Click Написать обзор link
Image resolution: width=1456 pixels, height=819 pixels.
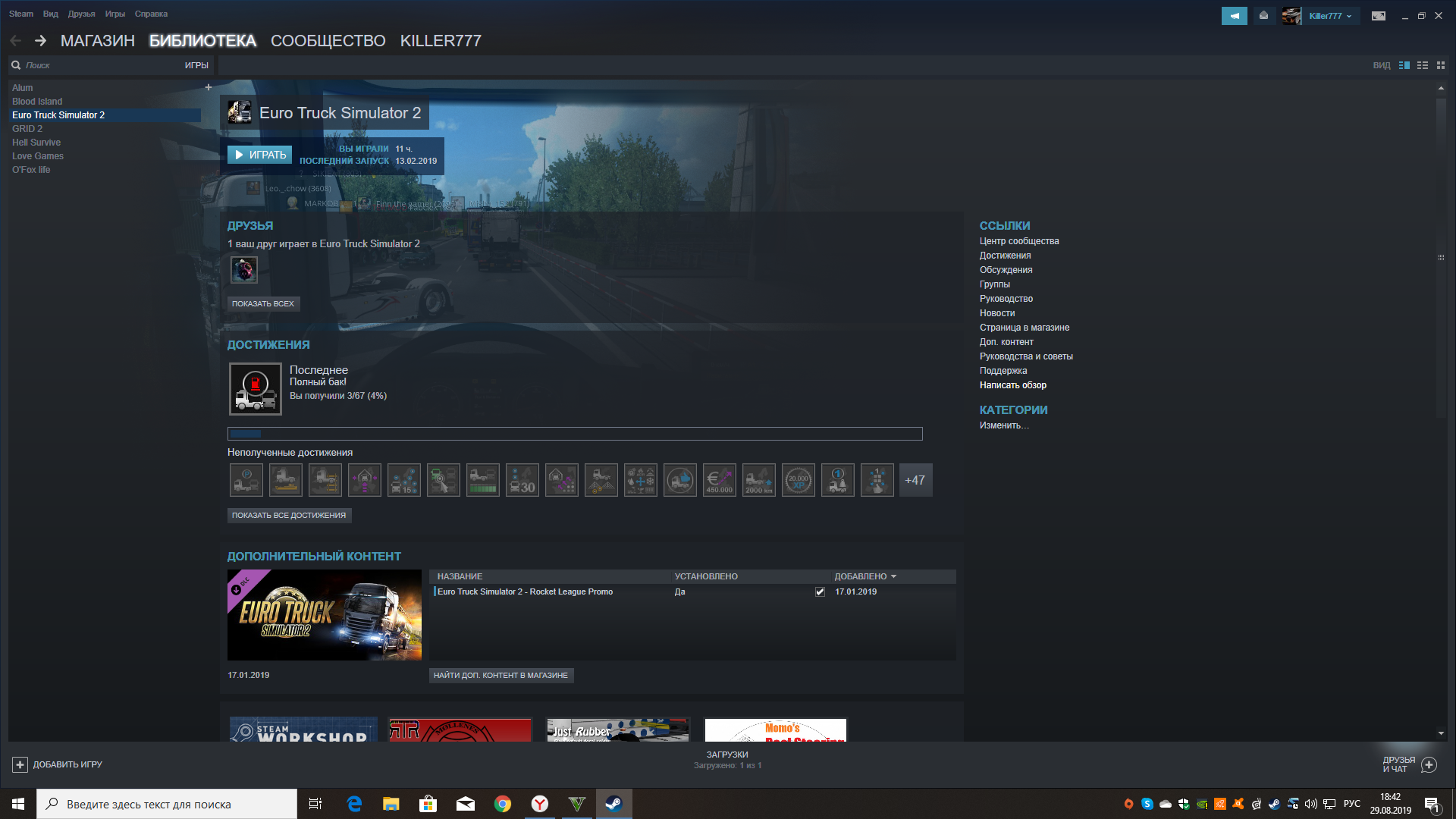pyautogui.click(x=1013, y=385)
